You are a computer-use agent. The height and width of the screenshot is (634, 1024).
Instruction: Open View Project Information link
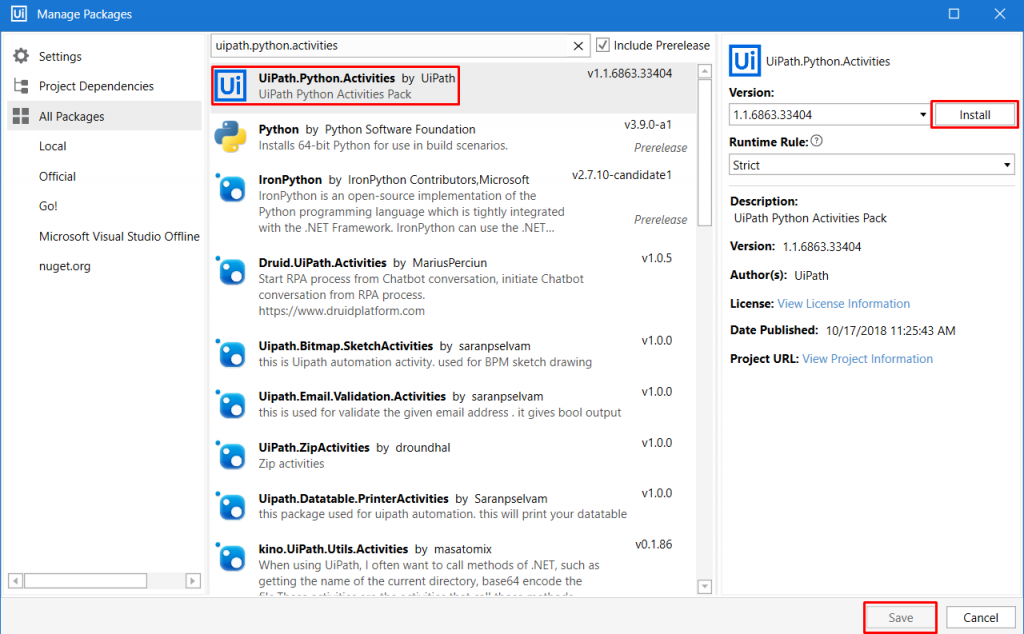[x=867, y=358]
